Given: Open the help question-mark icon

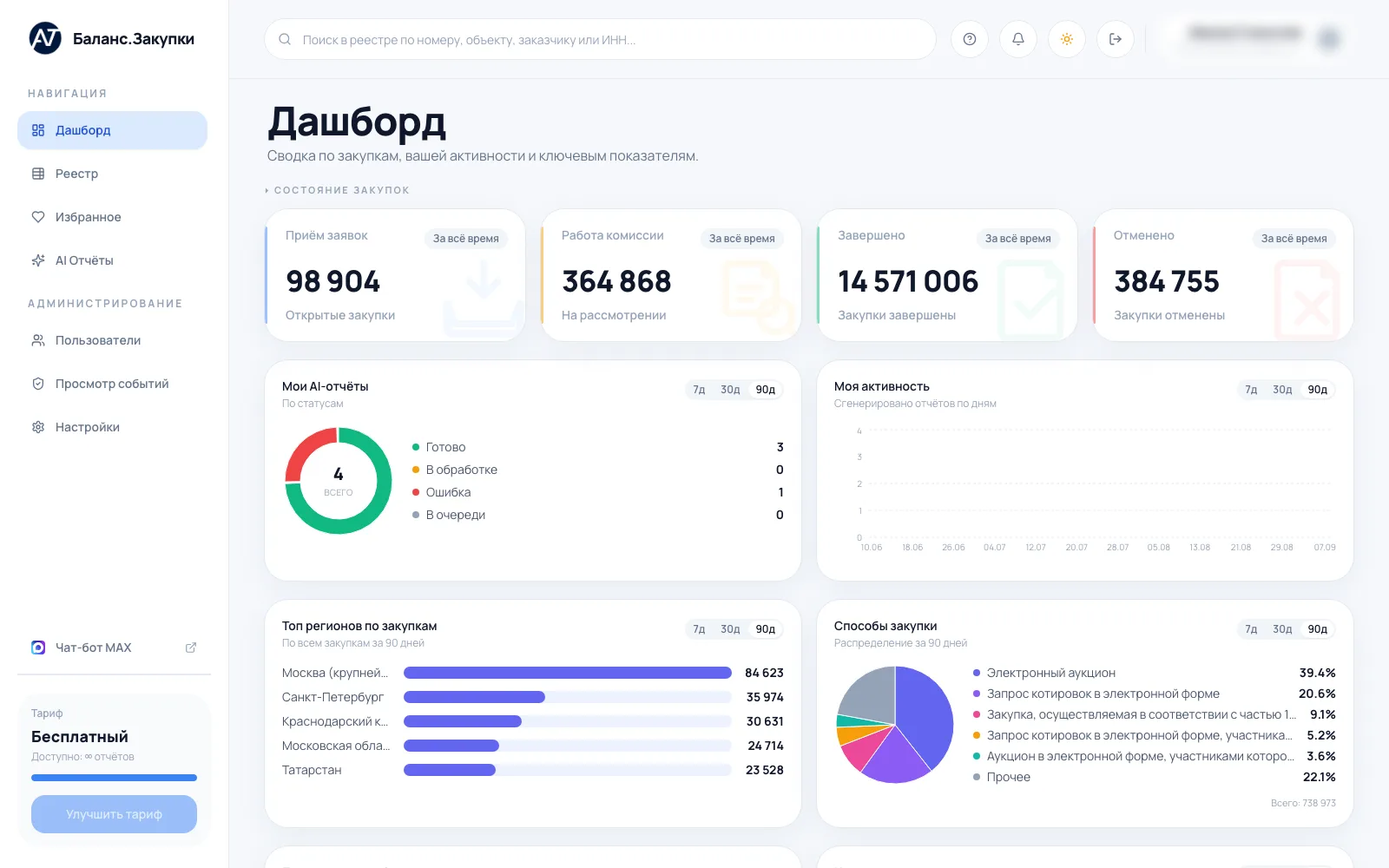Looking at the screenshot, I should (x=970, y=39).
